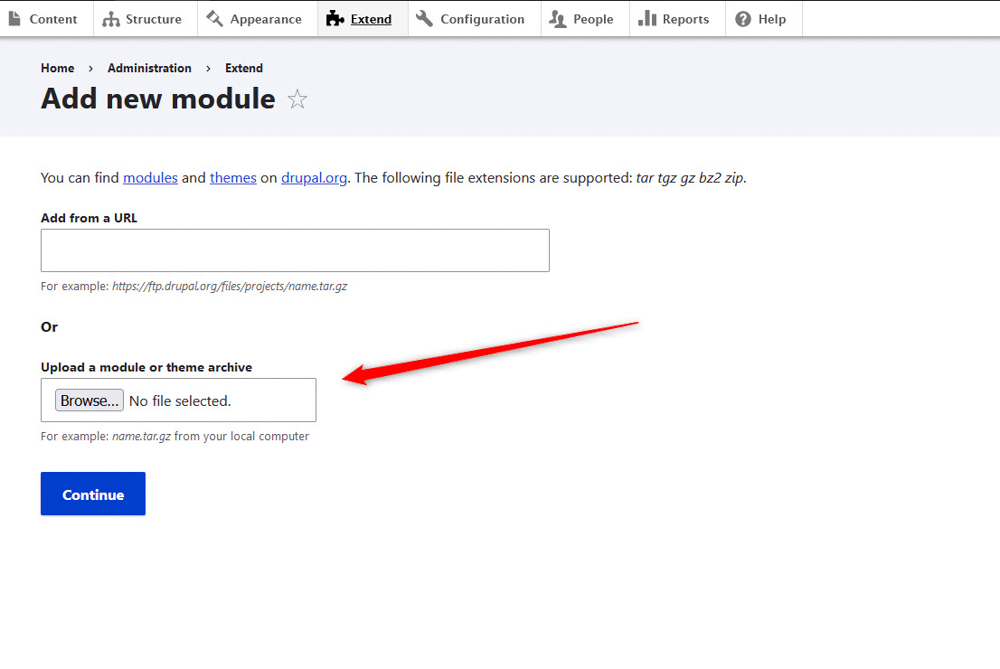Switch to the Extend admin tab
The height and width of the screenshot is (669, 1000).
coord(370,18)
